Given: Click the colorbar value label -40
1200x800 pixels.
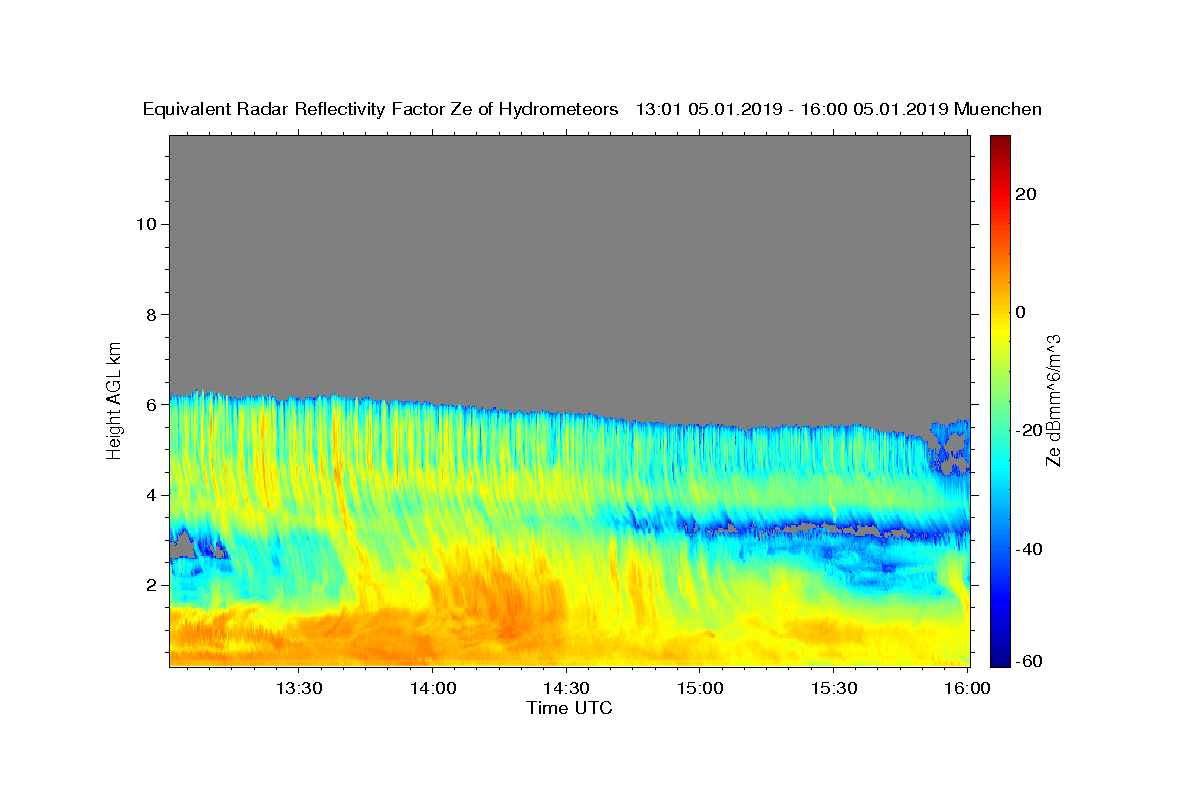Looking at the screenshot, I should 1028,549.
